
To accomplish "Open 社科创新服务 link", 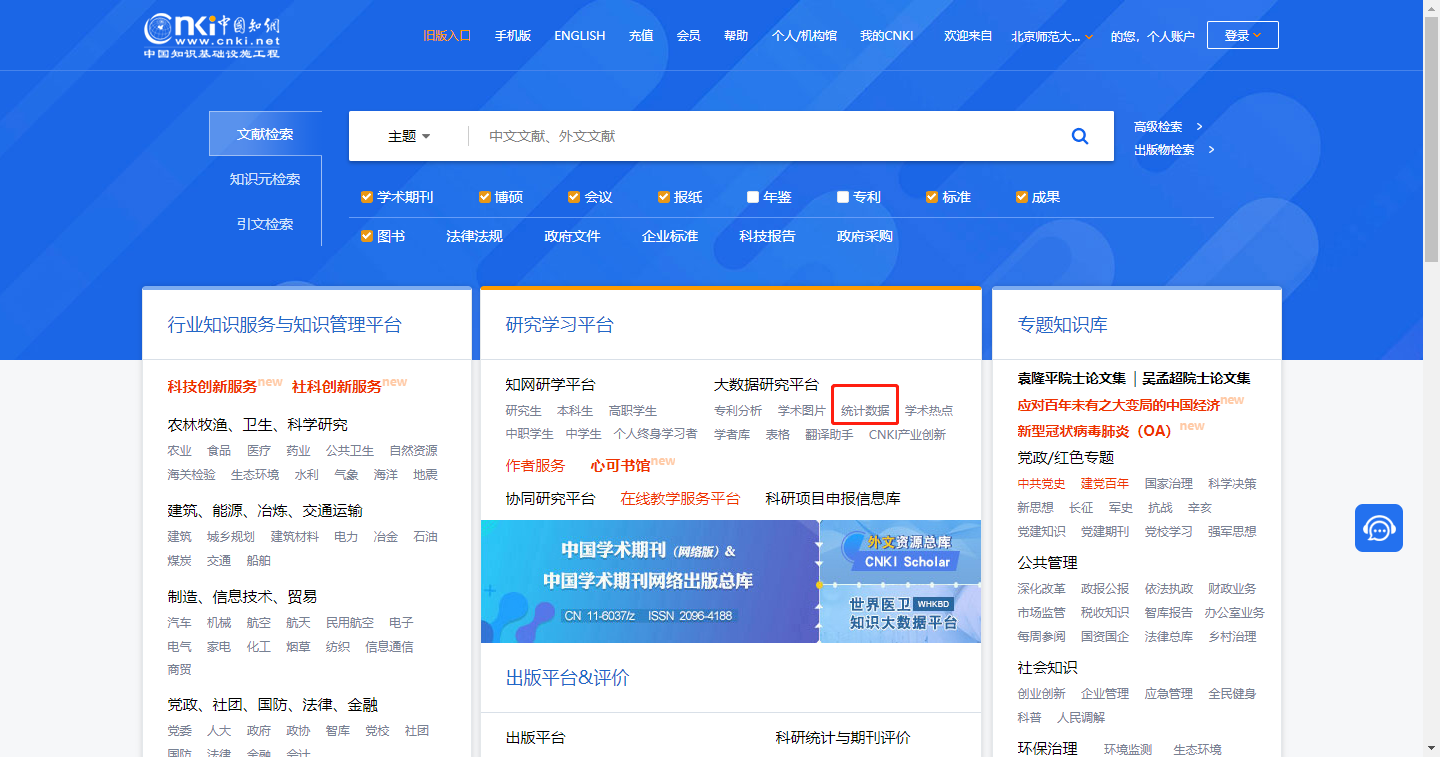I will coord(337,386).
